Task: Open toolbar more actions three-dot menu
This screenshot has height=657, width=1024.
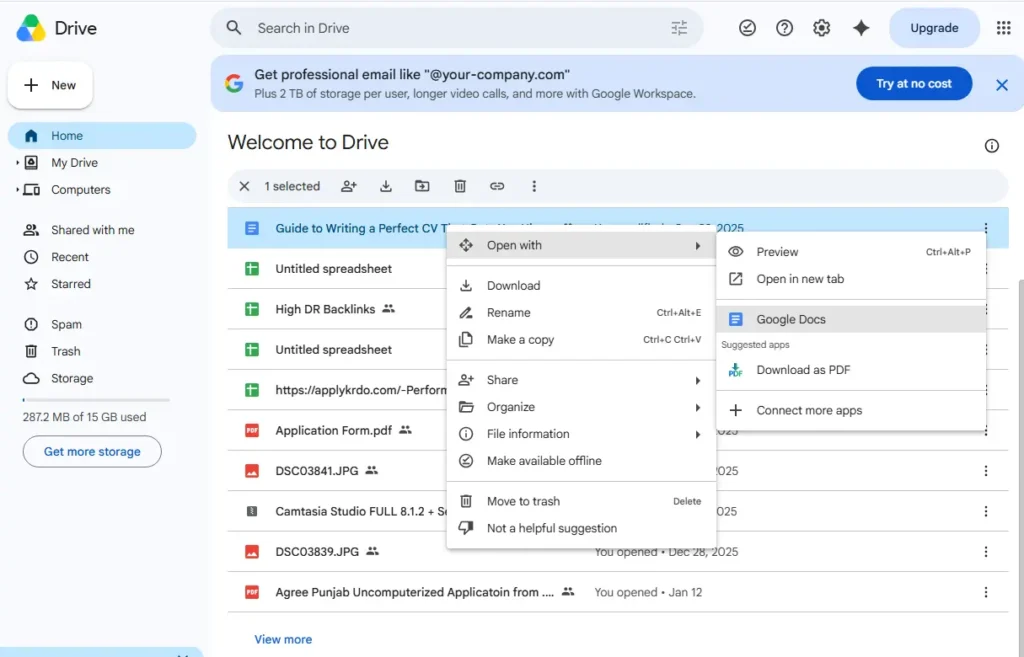Action: (x=534, y=186)
